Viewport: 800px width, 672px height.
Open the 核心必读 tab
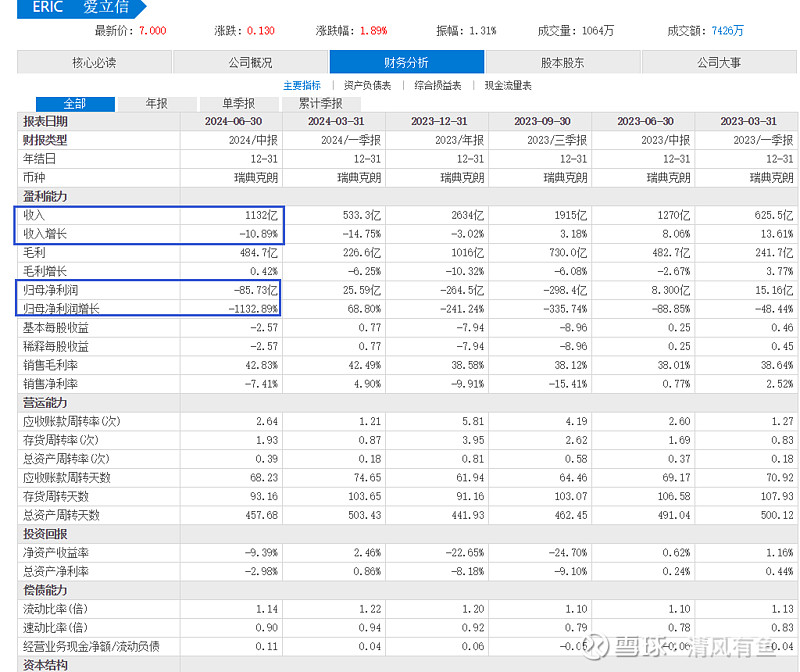[x=94, y=62]
